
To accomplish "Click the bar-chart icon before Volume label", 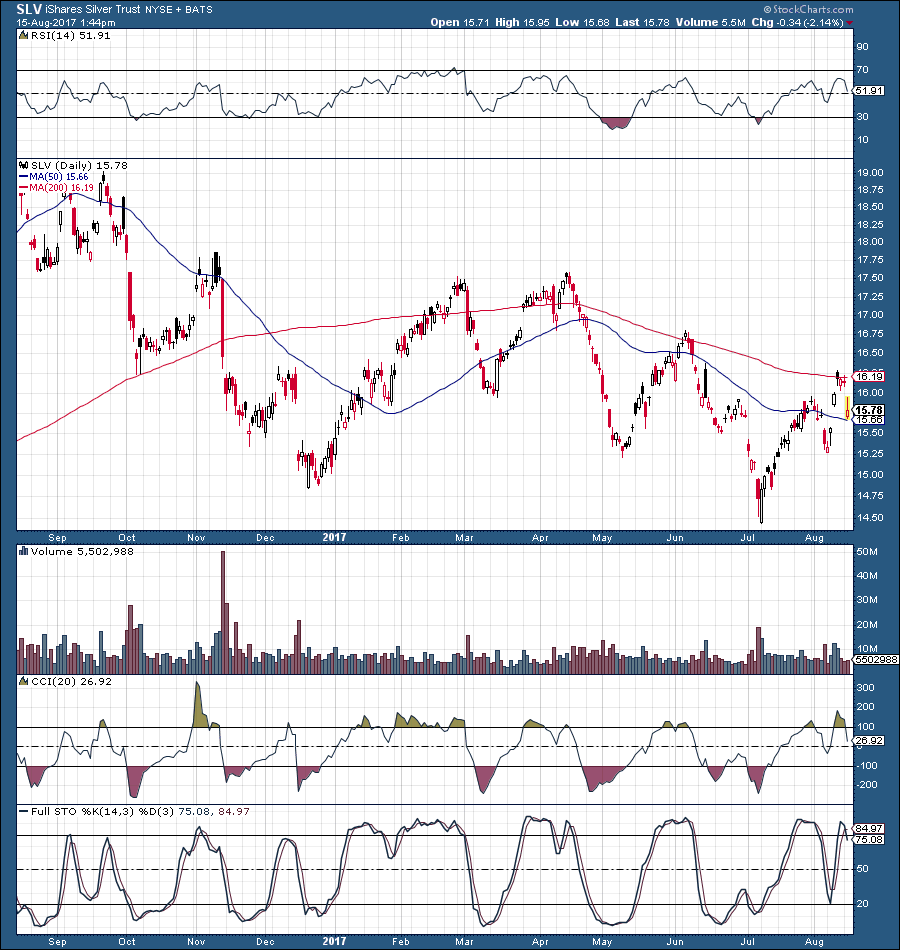I will click(x=24, y=551).
